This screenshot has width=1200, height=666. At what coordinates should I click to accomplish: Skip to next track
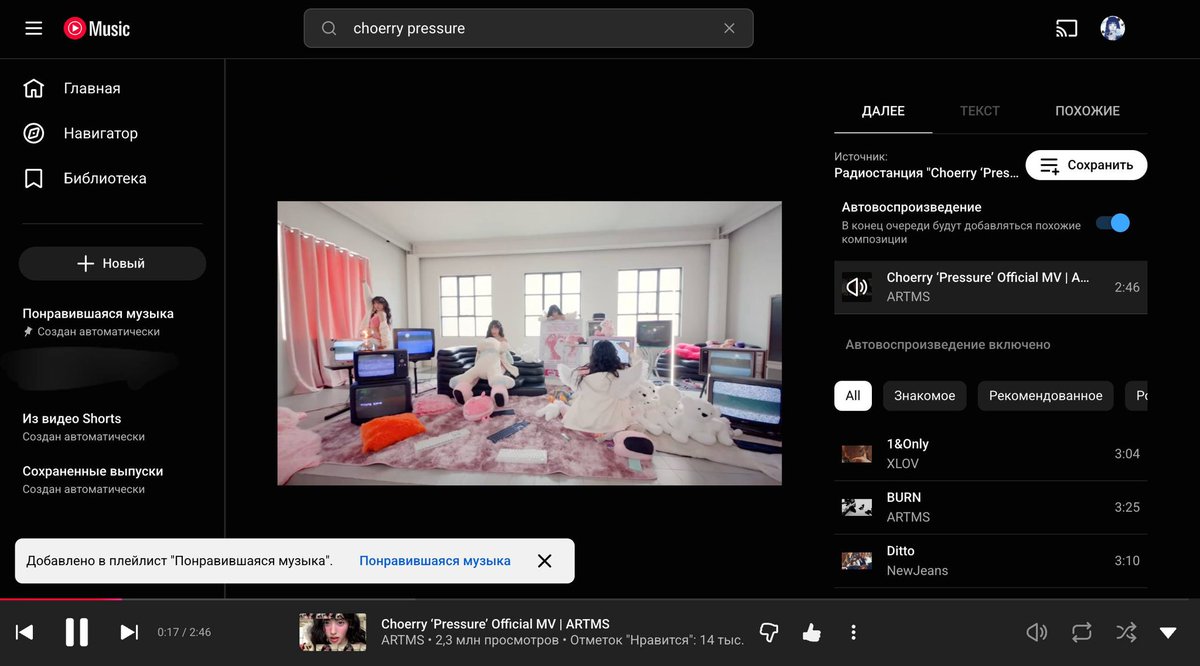129,632
